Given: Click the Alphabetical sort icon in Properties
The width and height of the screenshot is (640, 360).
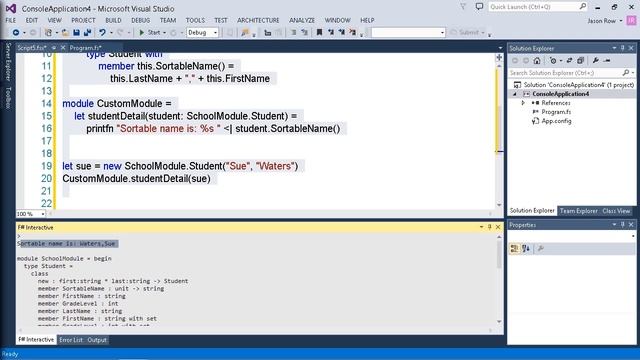Looking at the screenshot, I should tap(526, 248).
